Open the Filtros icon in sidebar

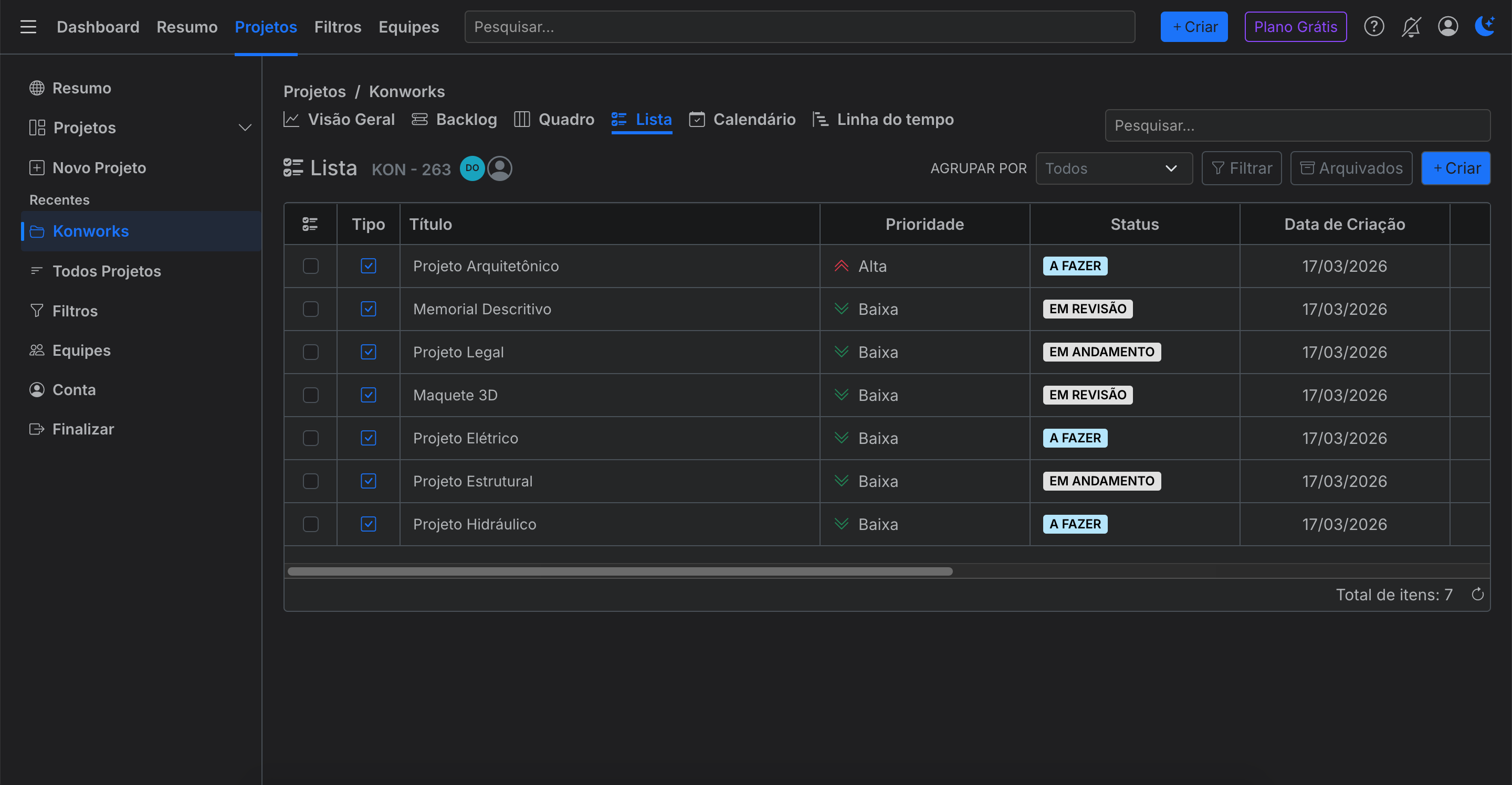coord(37,310)
